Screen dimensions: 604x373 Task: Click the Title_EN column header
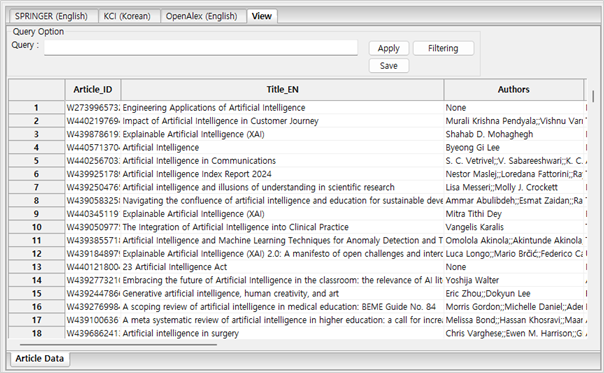click(282, 90)
